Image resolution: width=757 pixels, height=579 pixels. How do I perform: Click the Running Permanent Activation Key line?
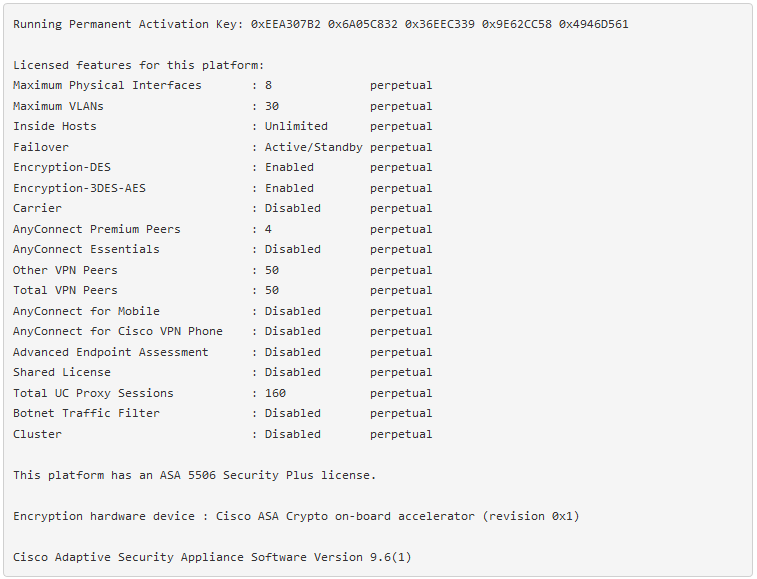[x=321, y=24]
